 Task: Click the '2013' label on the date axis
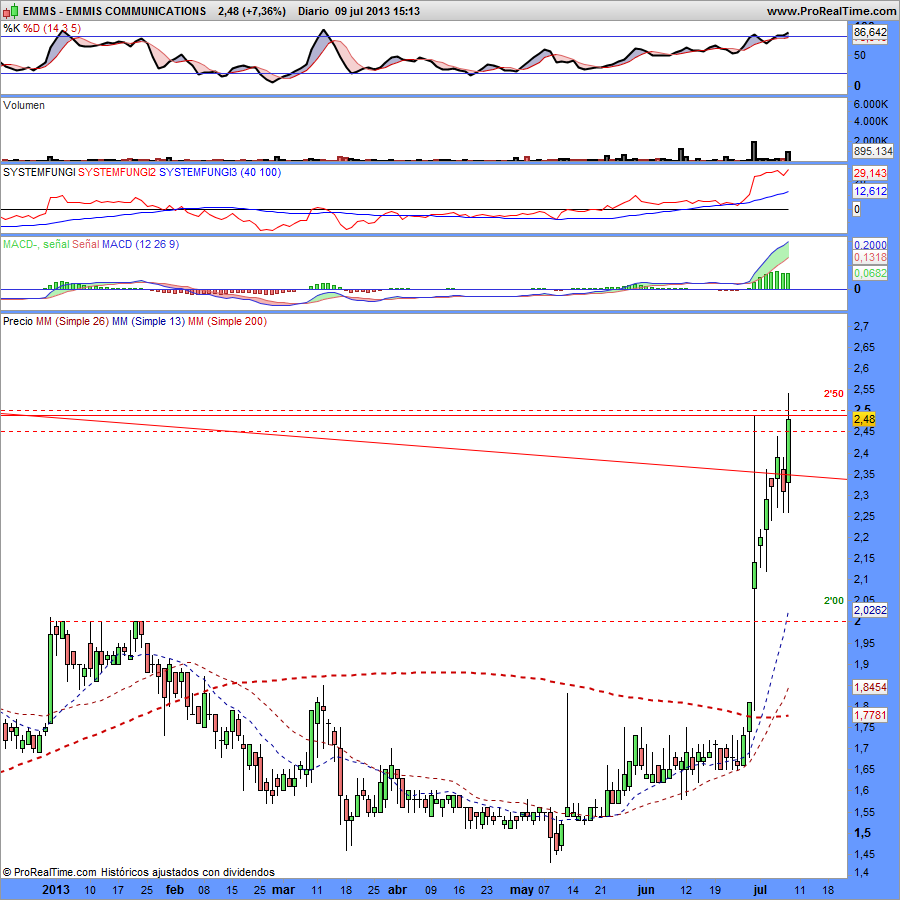(x=56, y=890)
